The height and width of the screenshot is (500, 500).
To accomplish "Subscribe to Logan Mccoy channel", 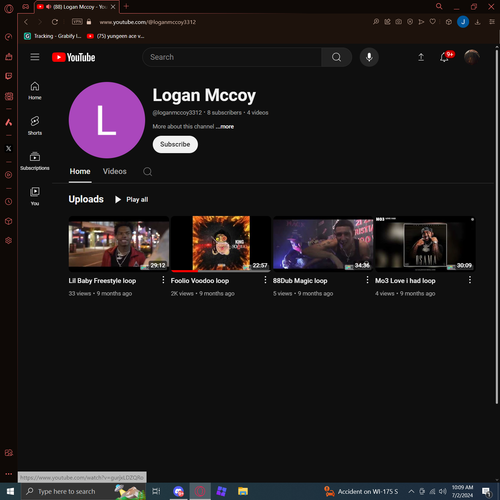I will [175, 144].
